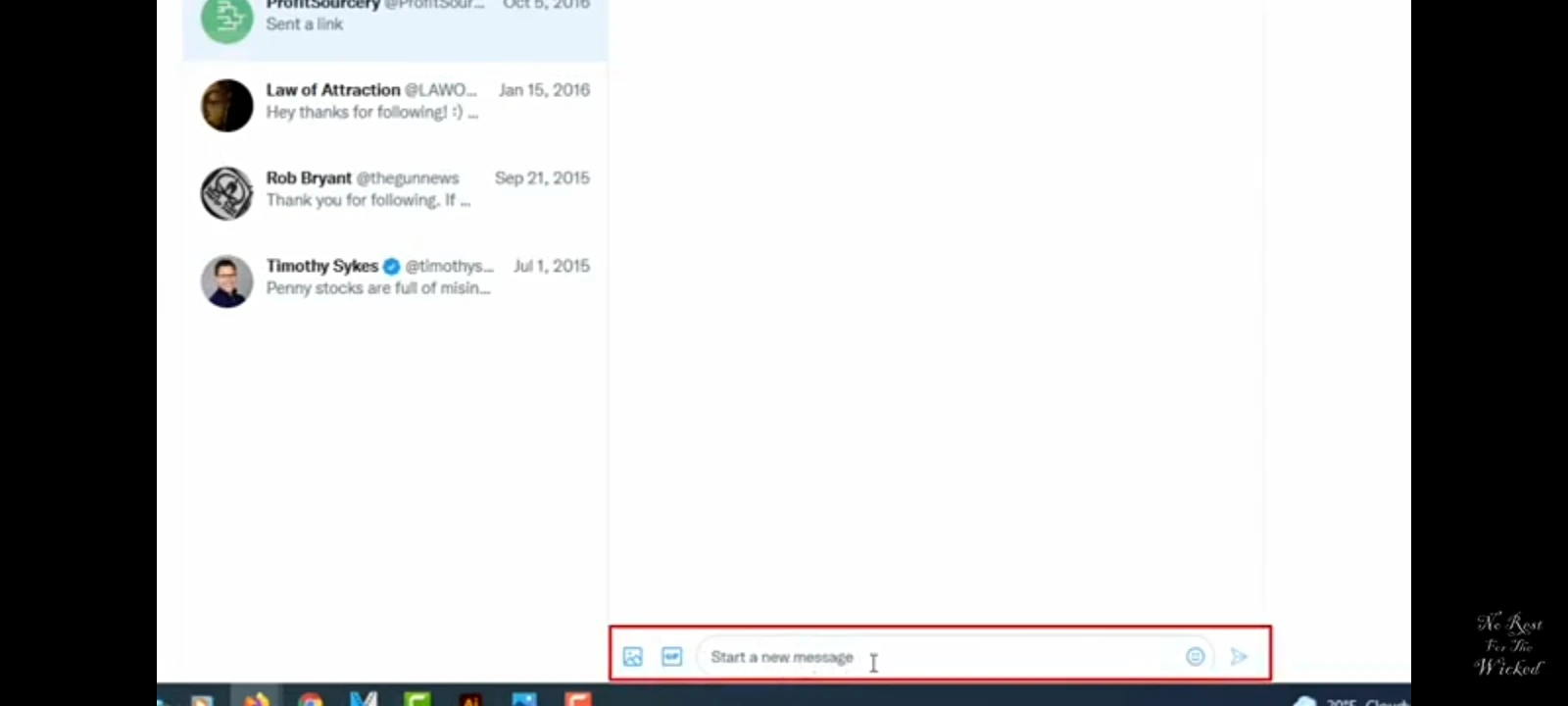
Task: Send the message with arrow icon
Action: (x=1239, y=657)
